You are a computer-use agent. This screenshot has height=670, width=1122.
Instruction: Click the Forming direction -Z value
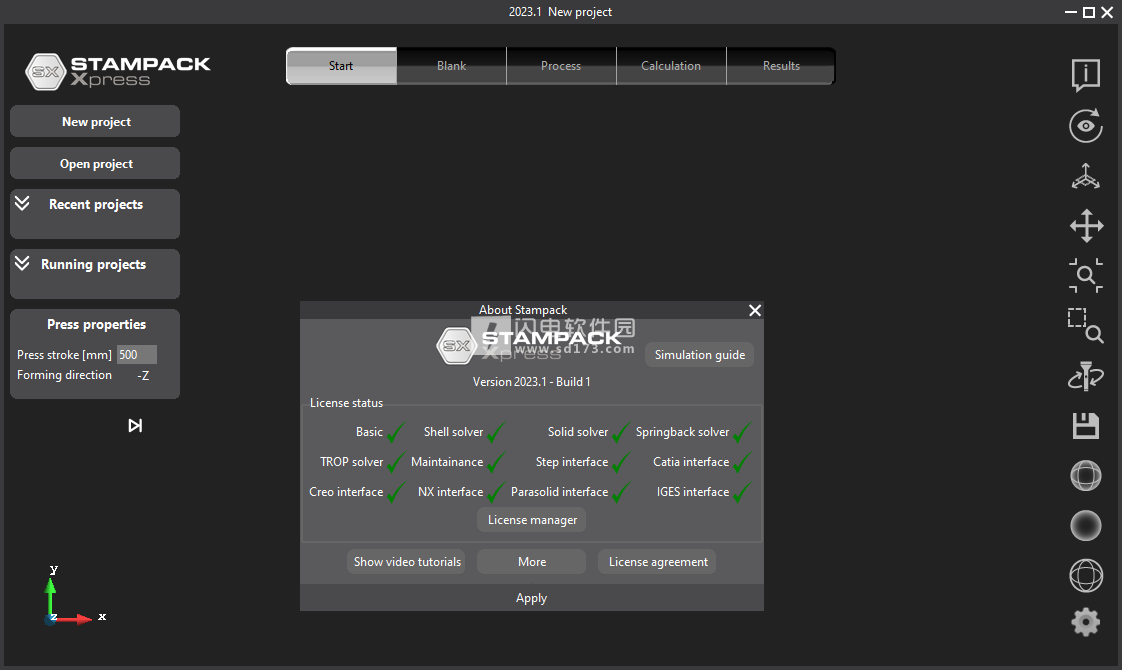(x=143, y=376)
